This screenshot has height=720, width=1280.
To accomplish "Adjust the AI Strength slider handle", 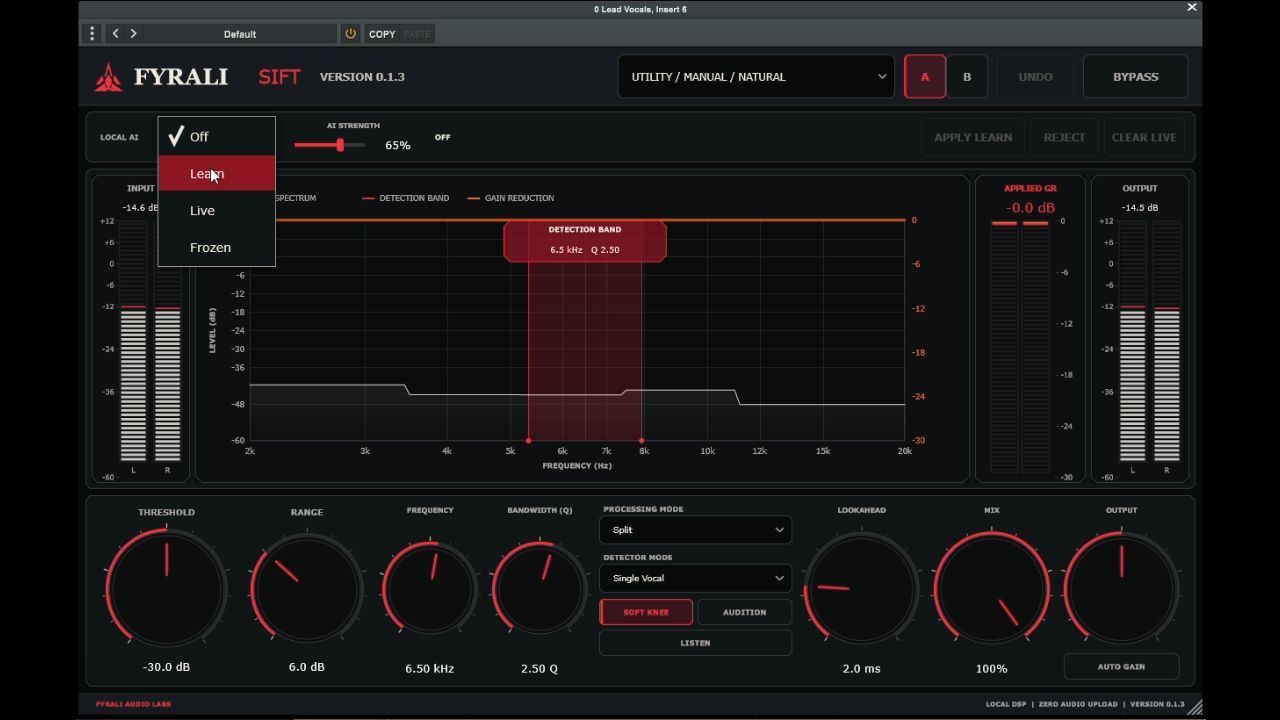I will 340,145.
